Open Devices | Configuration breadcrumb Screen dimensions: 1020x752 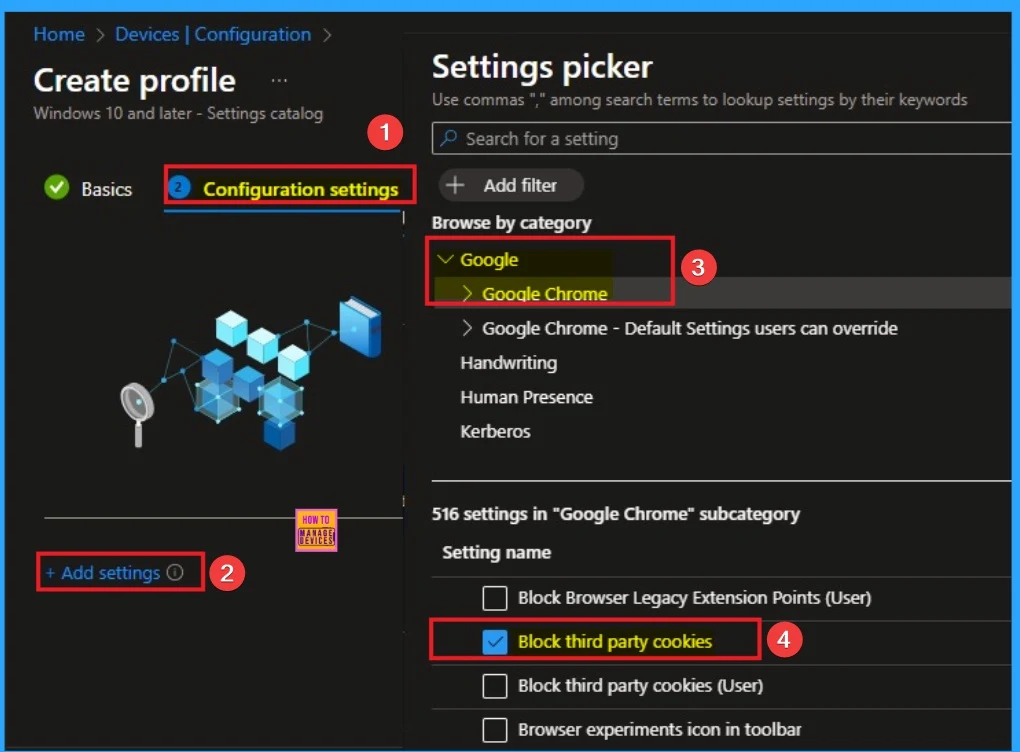(x=213, y=34)
